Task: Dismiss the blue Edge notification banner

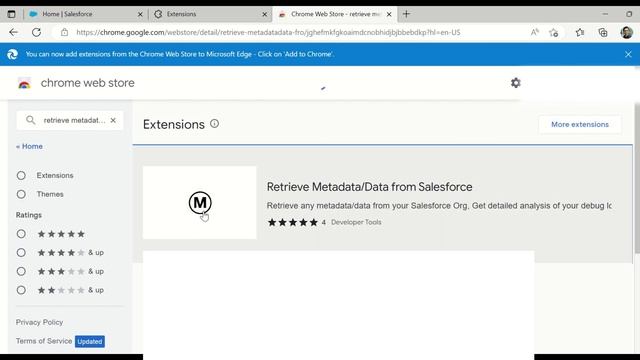Action: coord(628,54)
